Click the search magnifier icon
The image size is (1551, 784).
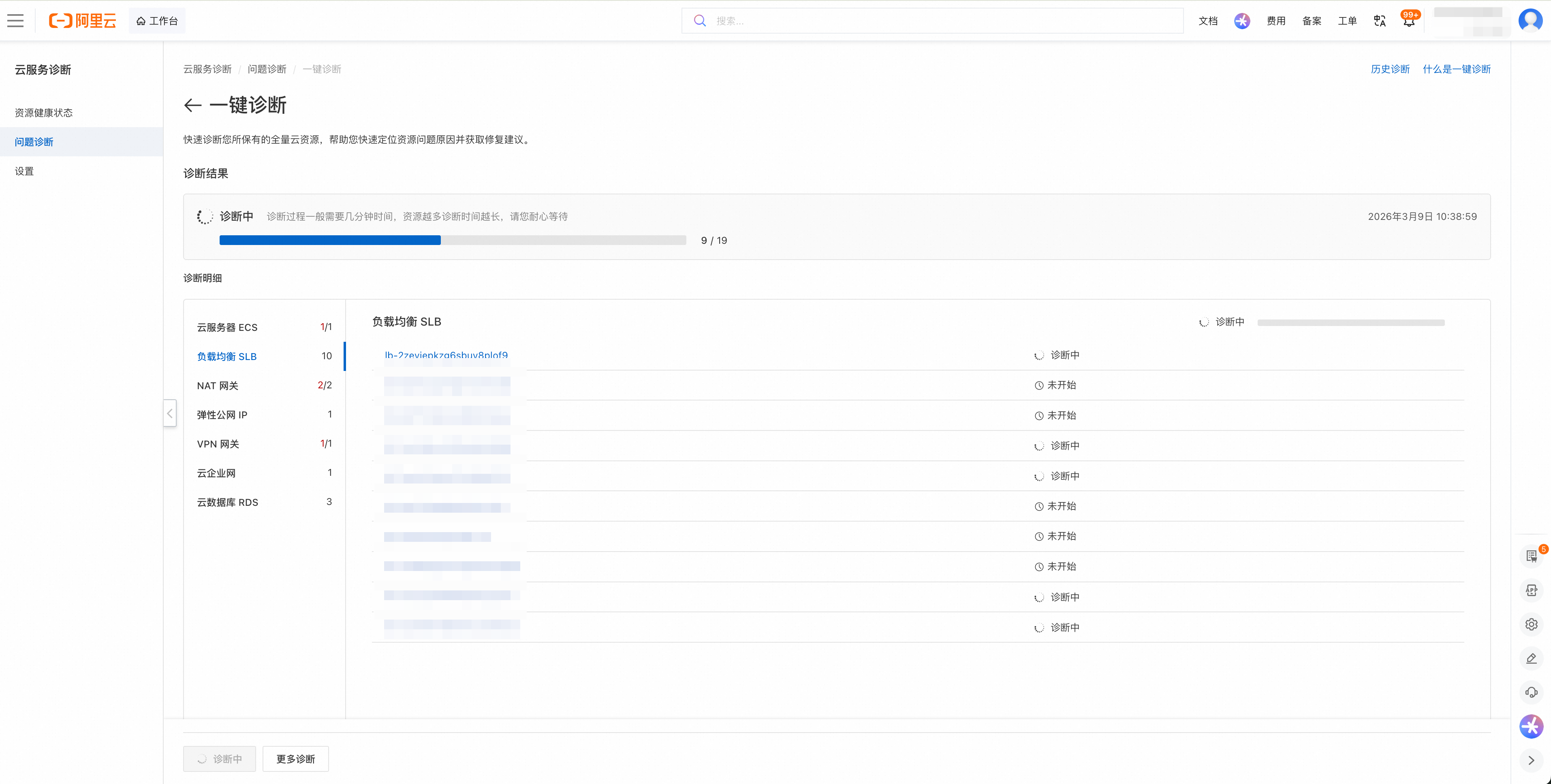click(700, 21)
